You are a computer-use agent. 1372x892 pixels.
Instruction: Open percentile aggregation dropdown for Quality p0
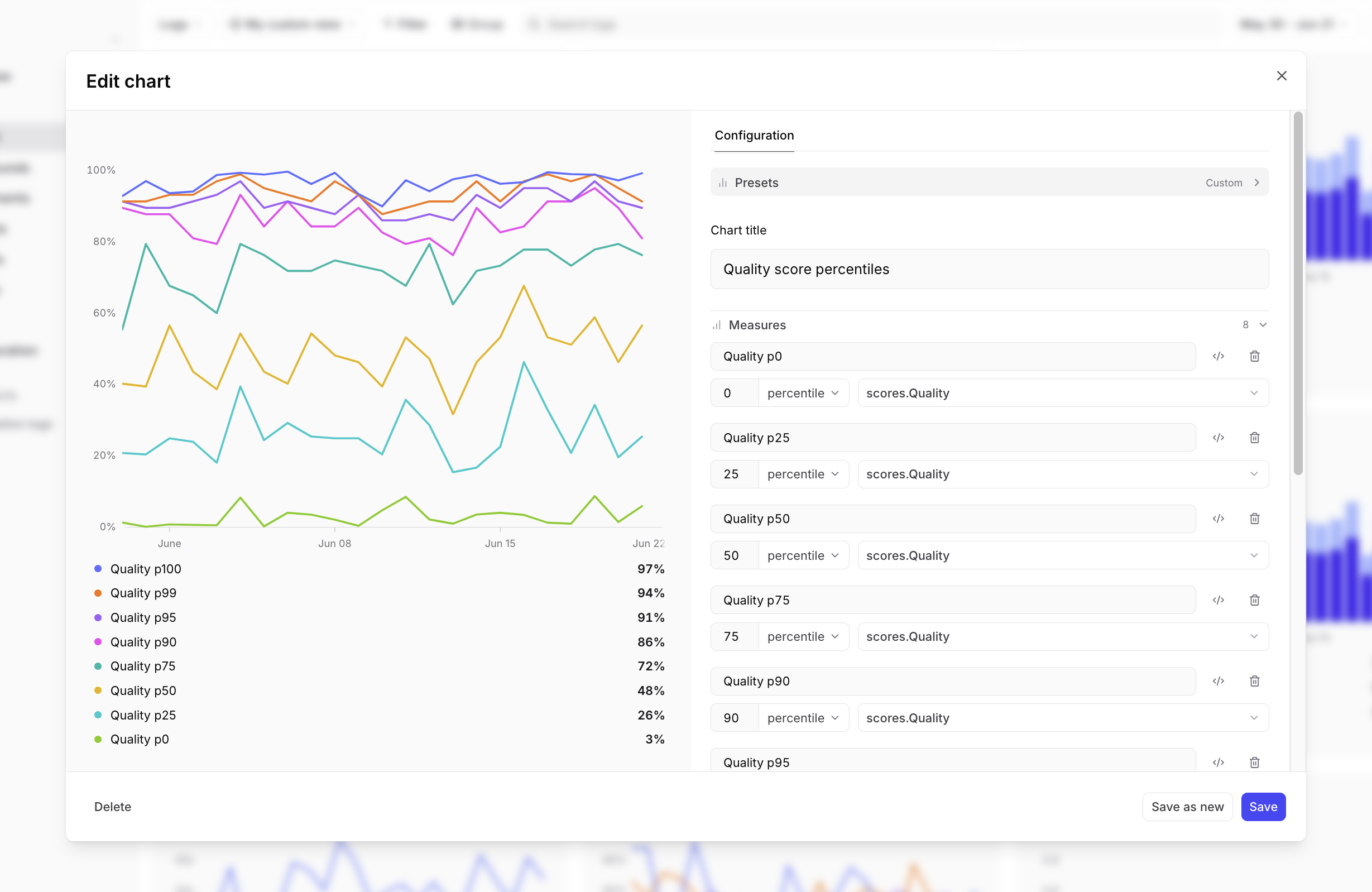click(x=803, y=393)
